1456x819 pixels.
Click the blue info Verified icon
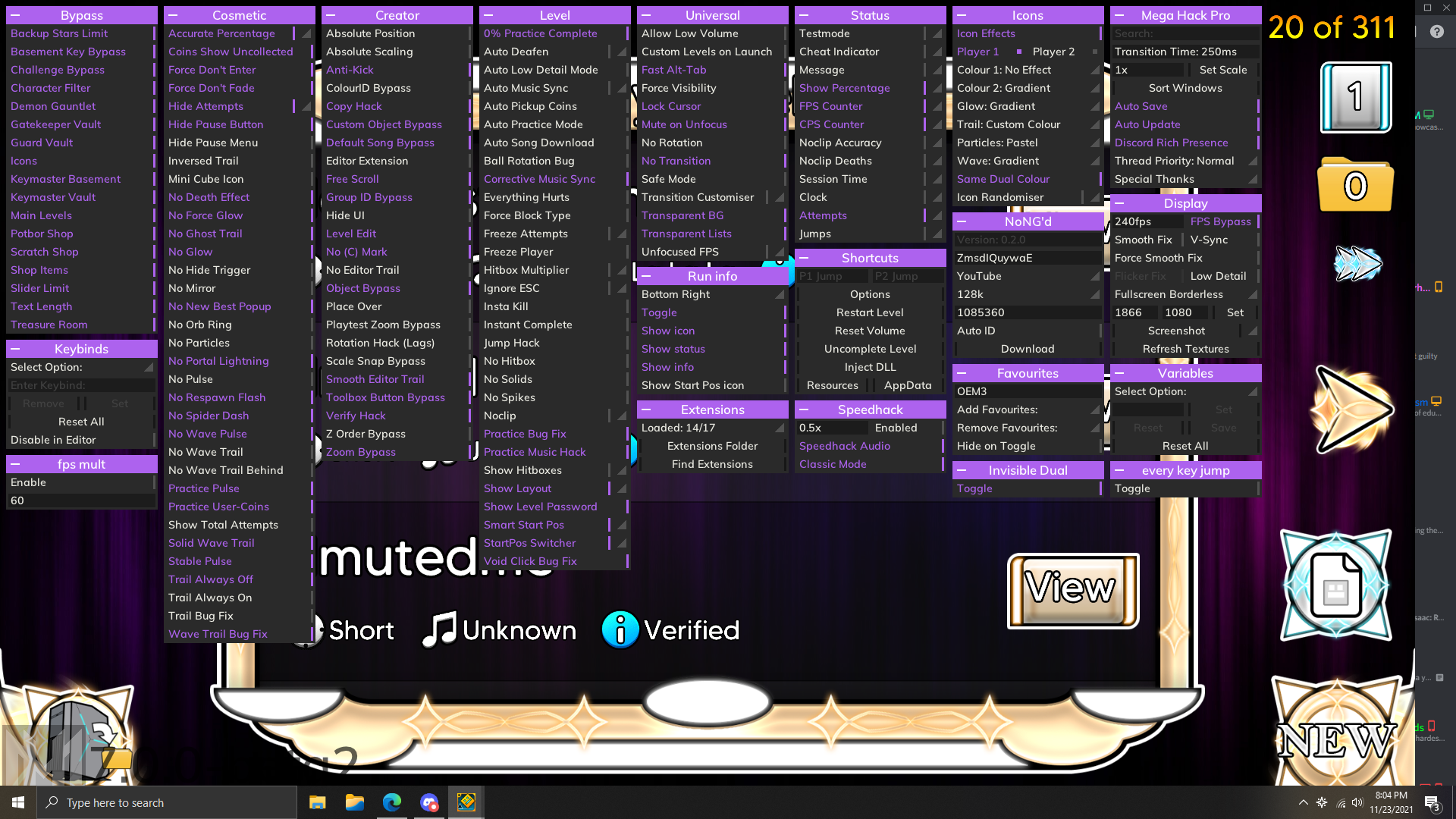point(620,630)
